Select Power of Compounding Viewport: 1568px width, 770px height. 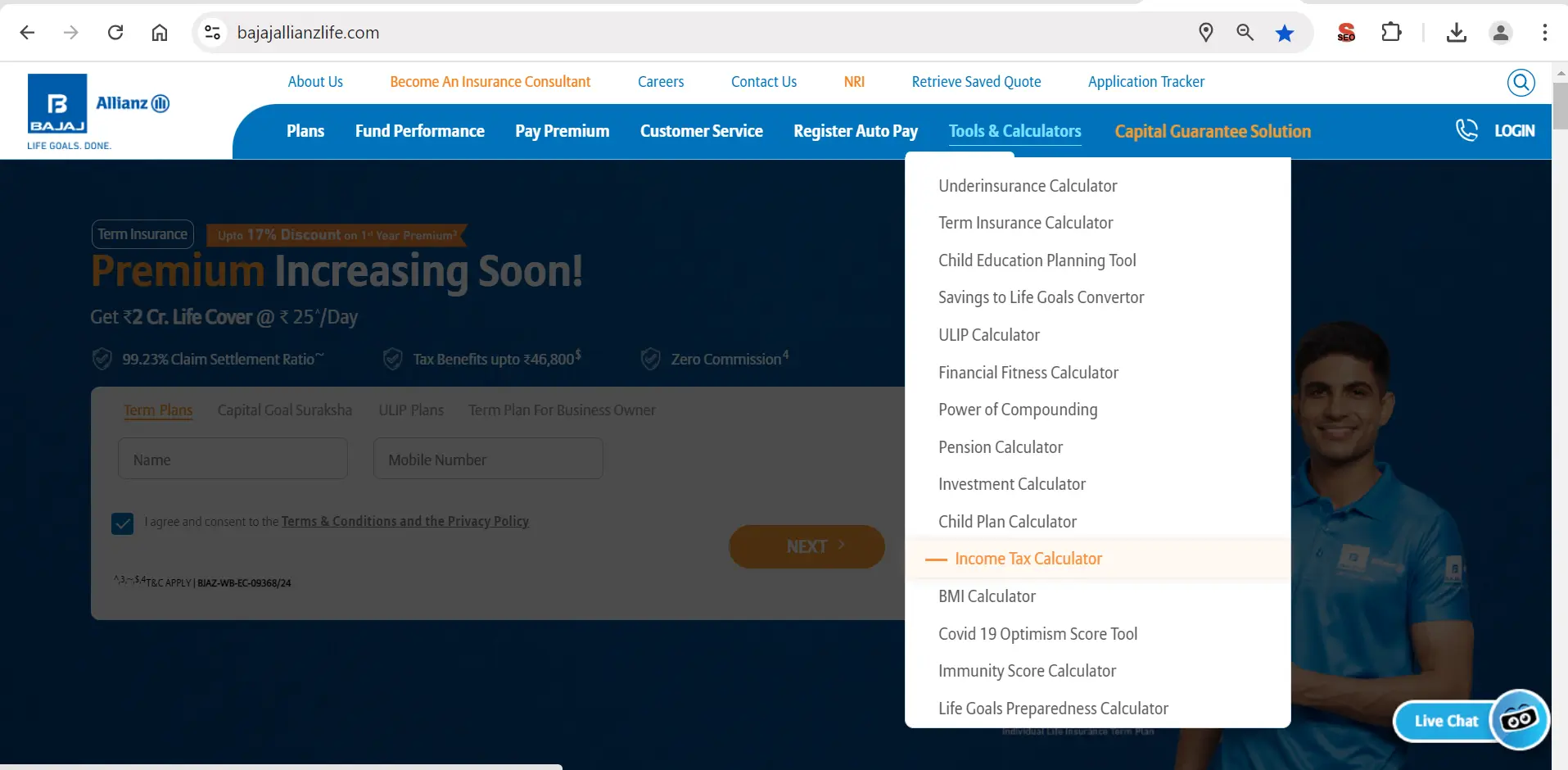point(1018,410)
